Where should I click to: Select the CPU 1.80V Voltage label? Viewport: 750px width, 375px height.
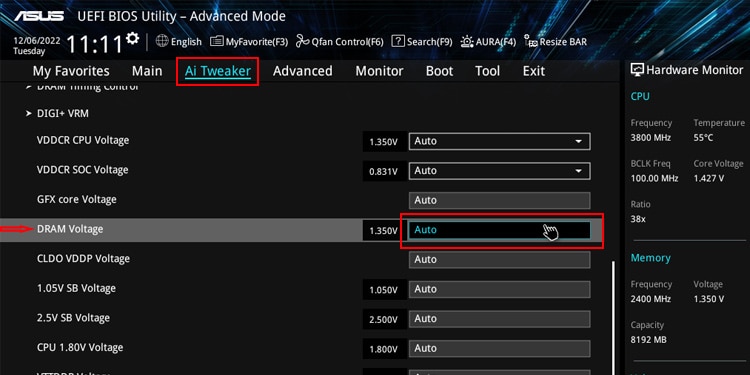point(81,348)
